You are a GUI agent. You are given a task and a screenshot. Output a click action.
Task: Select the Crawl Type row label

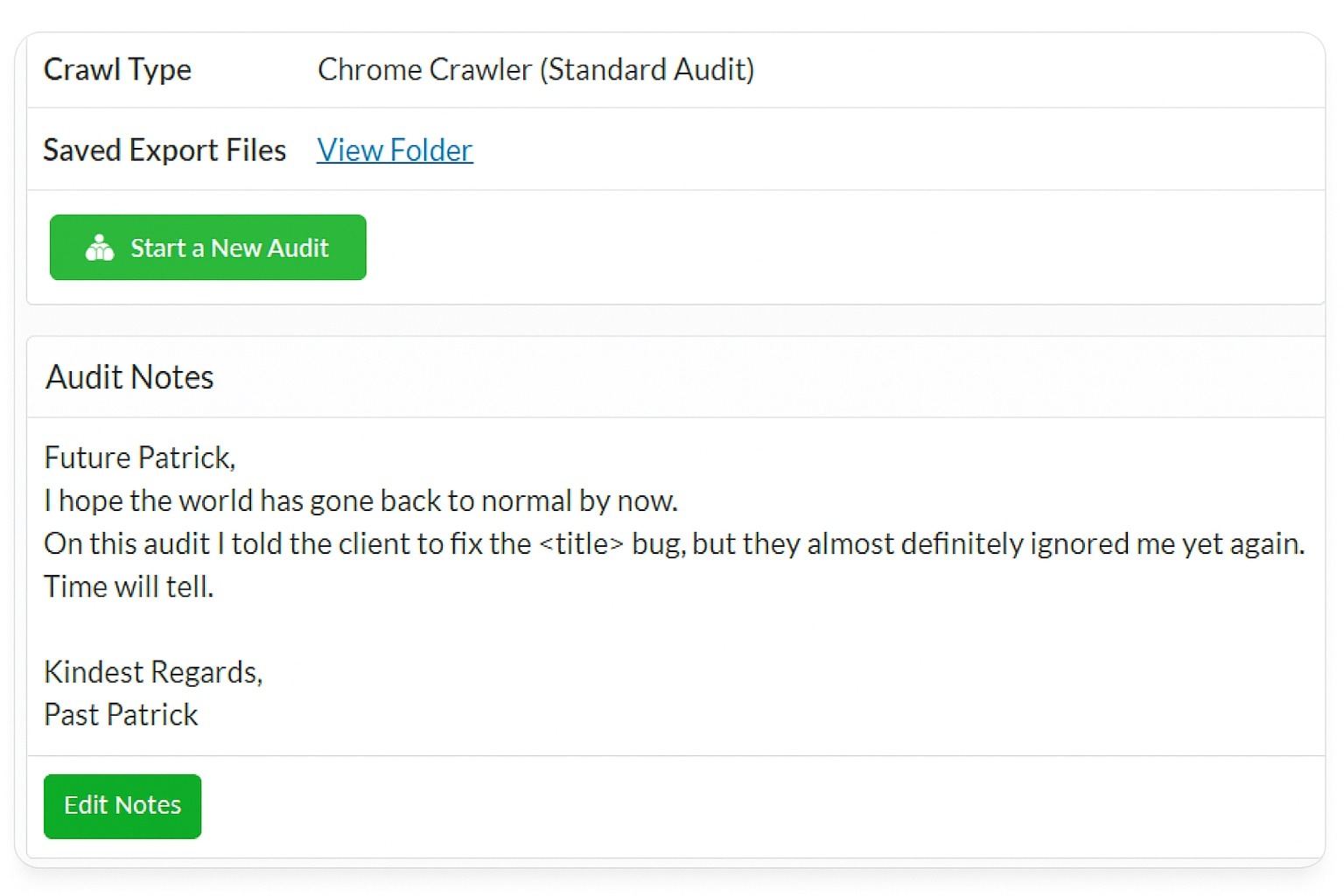click(x=117, y=70)
